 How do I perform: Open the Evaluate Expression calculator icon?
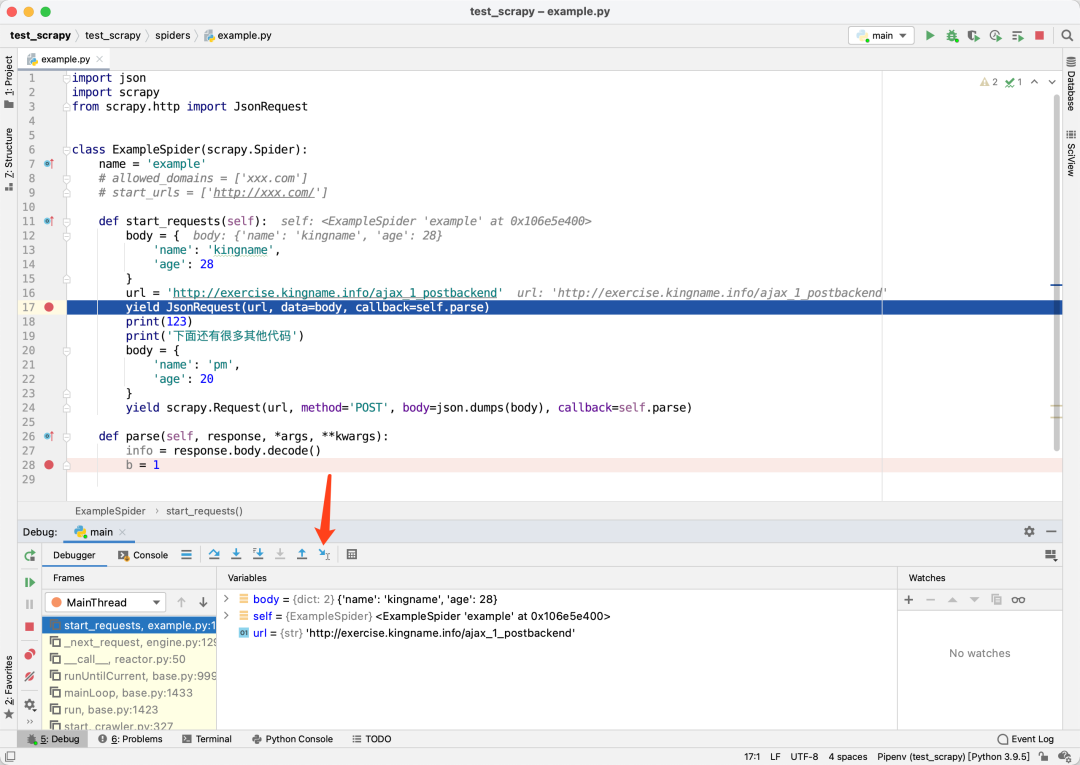[x=352, y=554]
